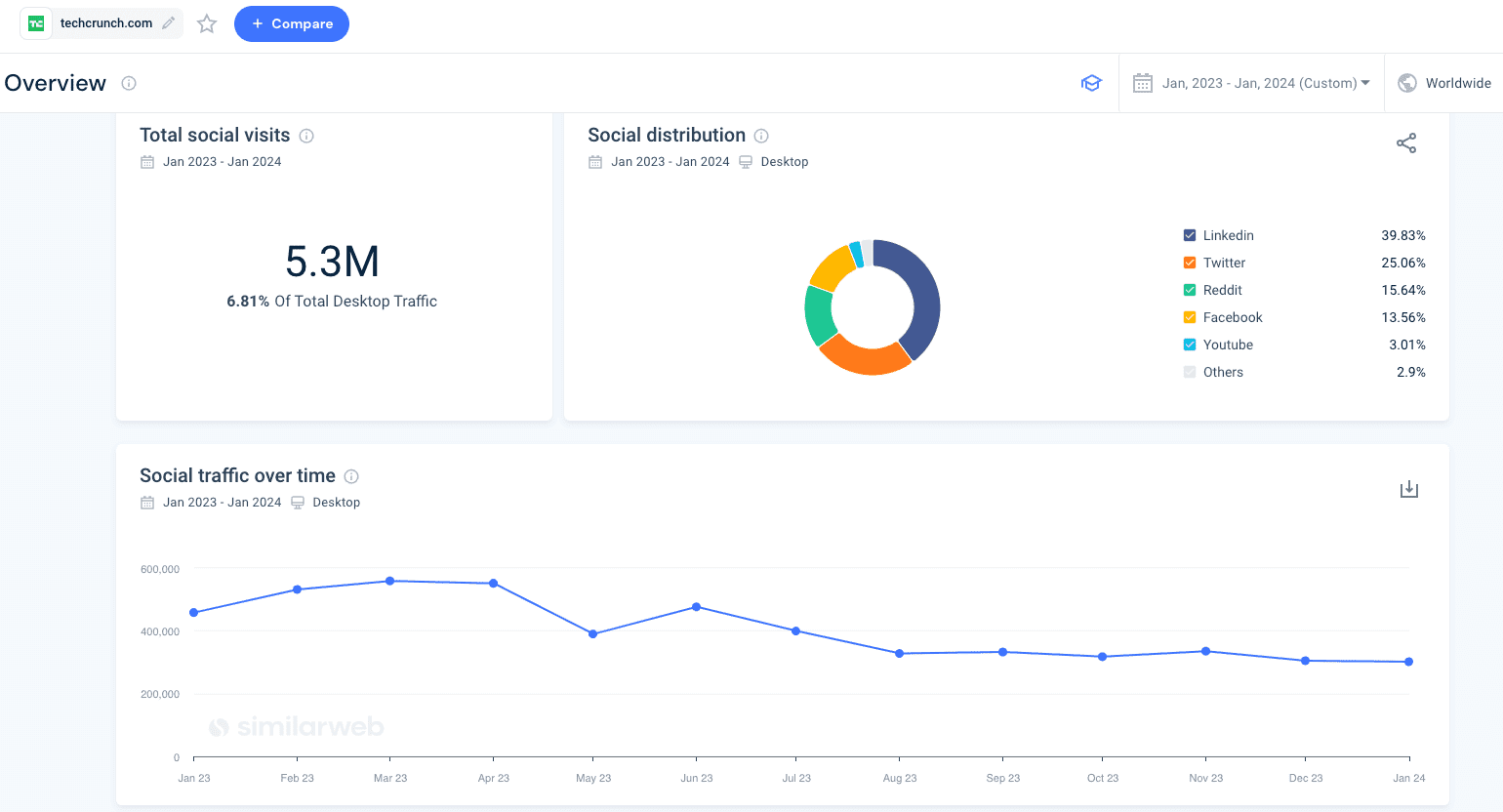
Task: Click the Desktop device icon in Social distribution
Action: (x=746, y=162)
